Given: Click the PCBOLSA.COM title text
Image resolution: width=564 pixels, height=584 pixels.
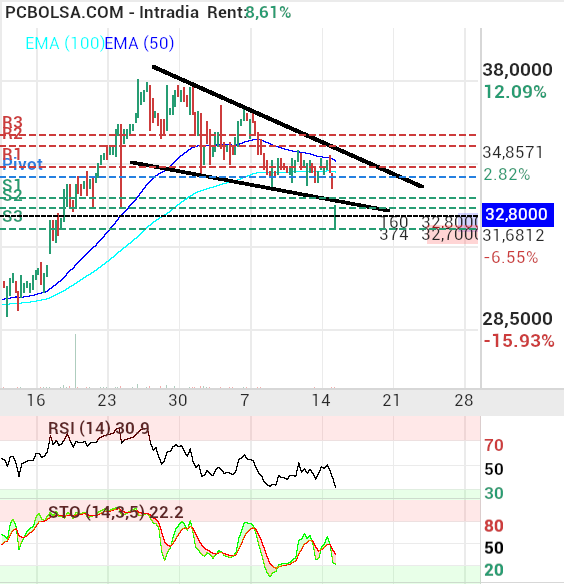Looking at the screenshot, I should 64,12.
